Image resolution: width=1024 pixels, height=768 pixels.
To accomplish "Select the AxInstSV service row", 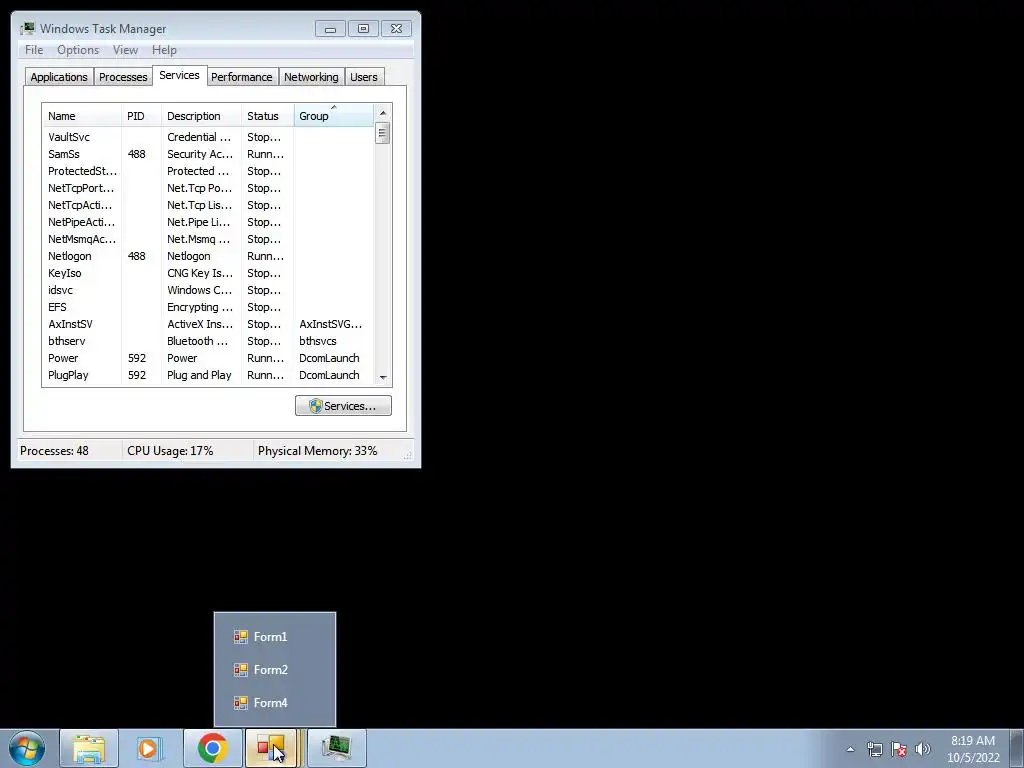I will [208, 324].
